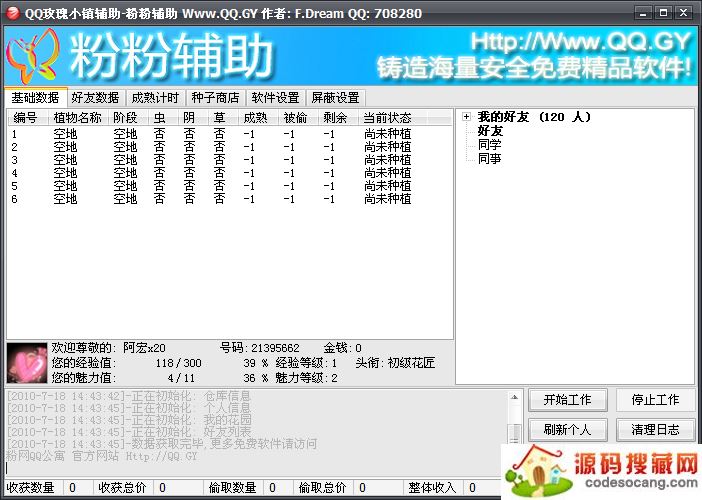The image size is (702, 500).
Task: Click the 剩余 column header
Action: 338,118
